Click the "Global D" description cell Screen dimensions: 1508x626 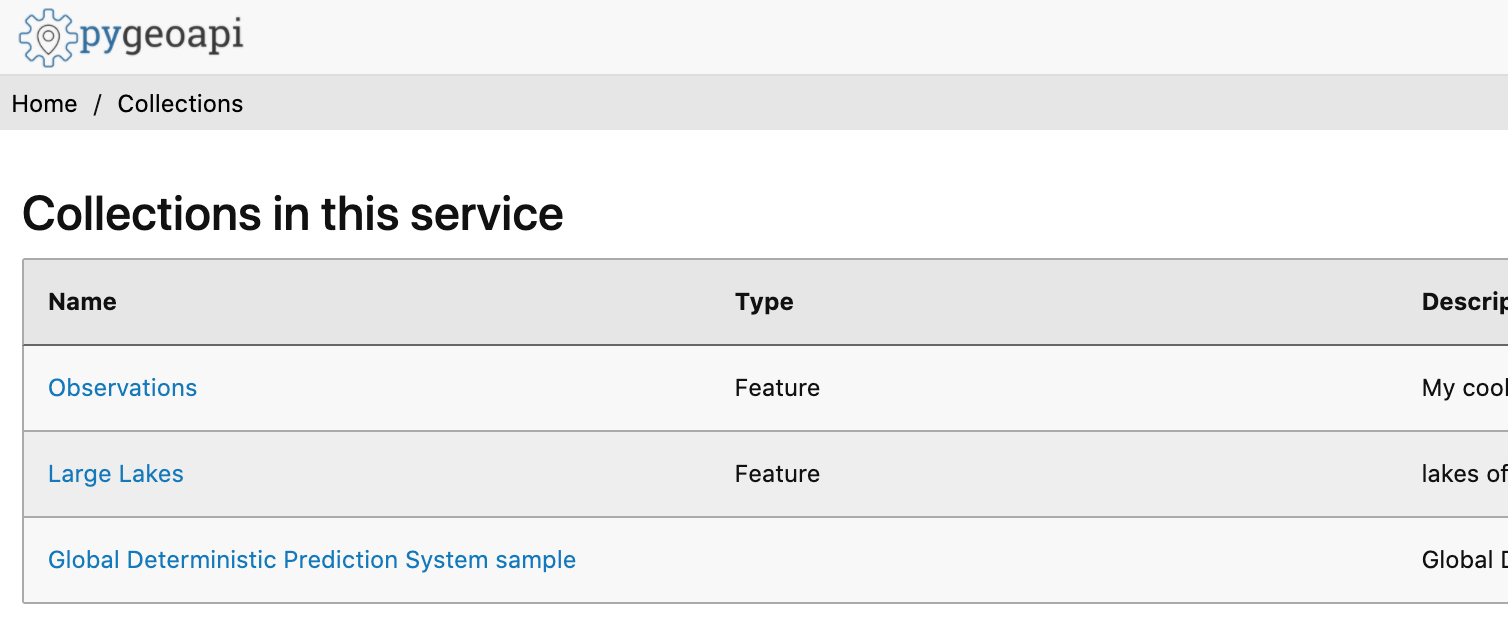pyautogui.click(x=1464, y=560)
